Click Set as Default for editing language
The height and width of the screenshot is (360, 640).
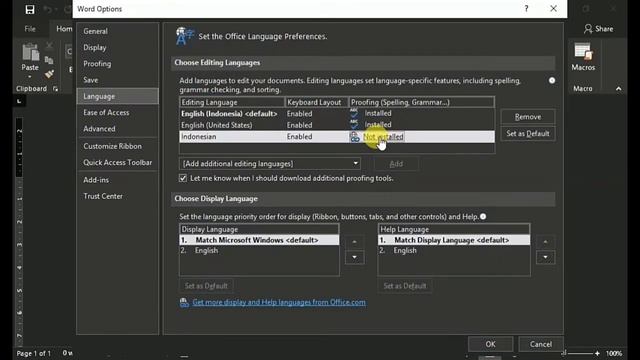(528, 133)
